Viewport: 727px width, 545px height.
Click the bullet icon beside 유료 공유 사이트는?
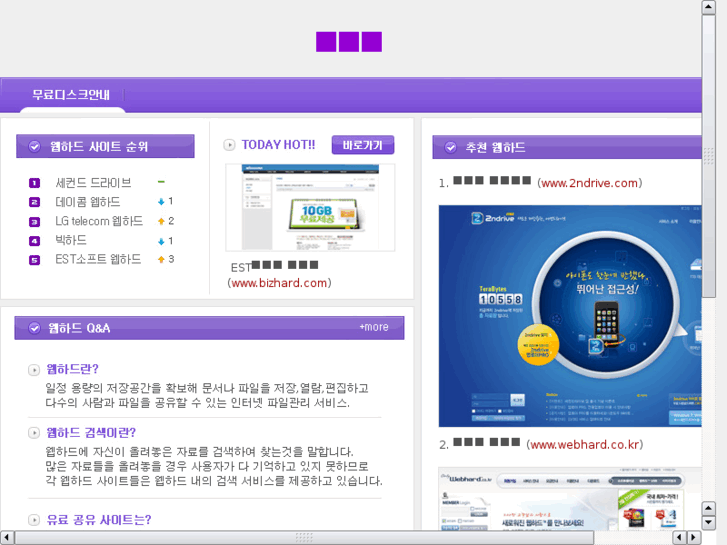[34, 520]
